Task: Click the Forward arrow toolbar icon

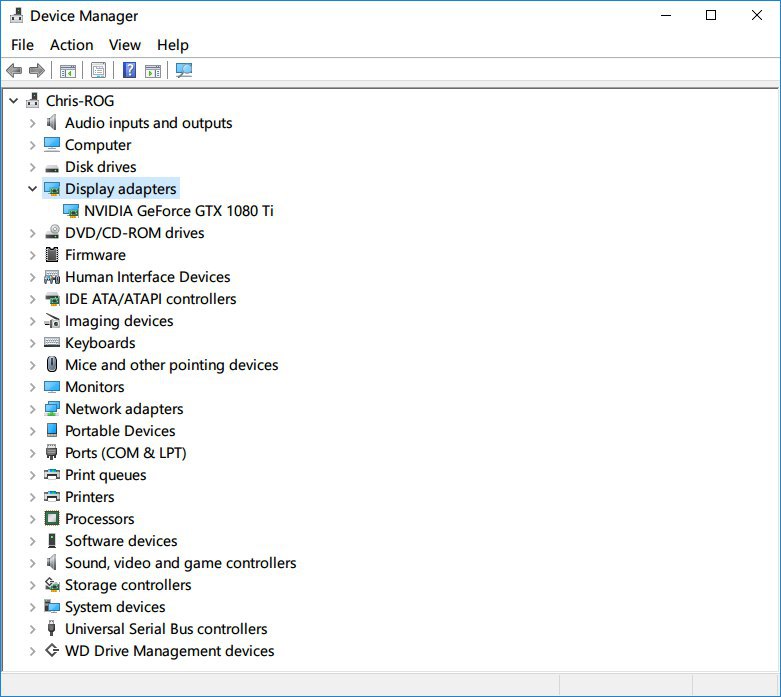Action: (37, 70)
